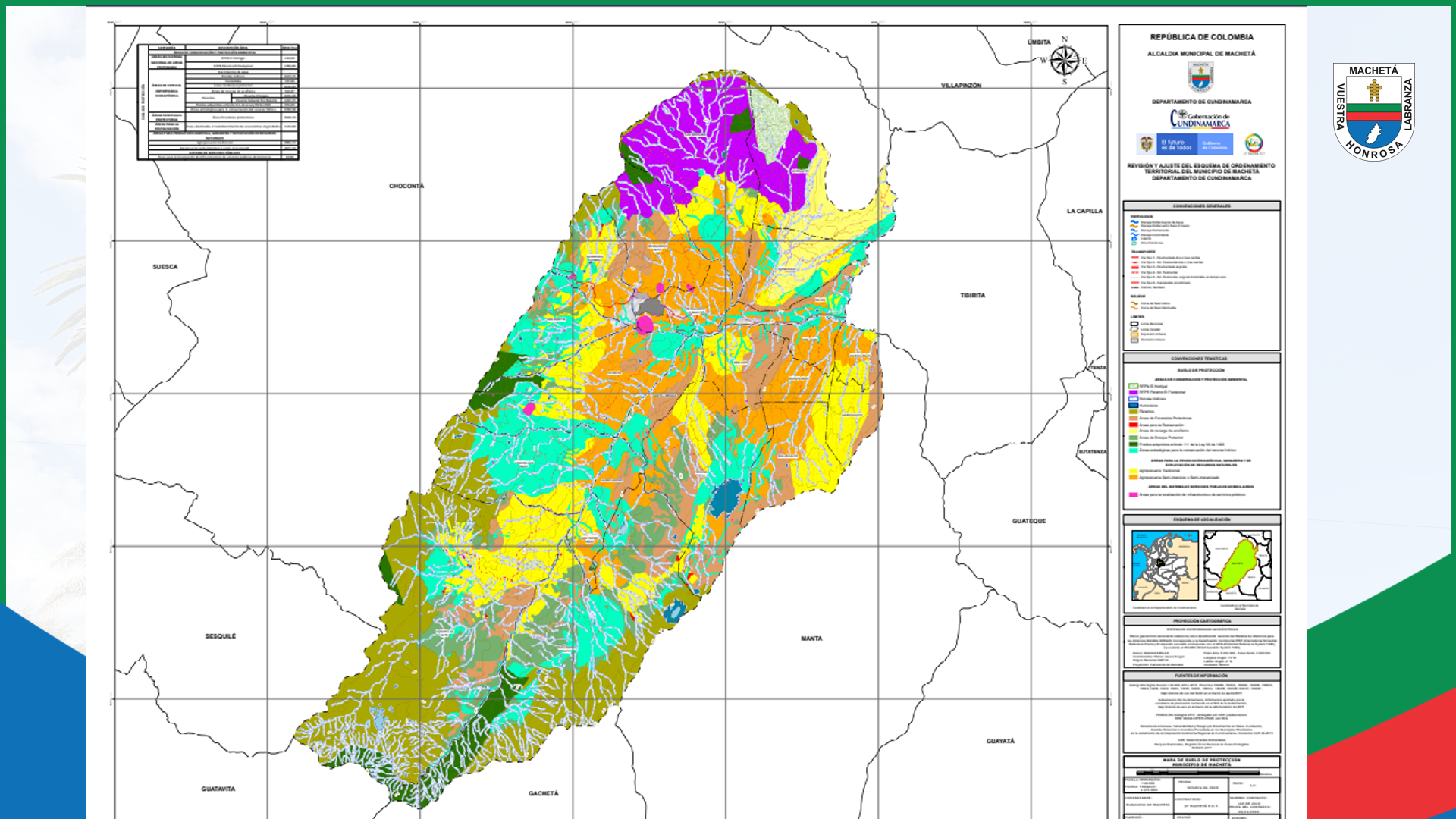
Task: Click the purple Páramo El Frailejonal legend swatch
Action: [1134, 392]
